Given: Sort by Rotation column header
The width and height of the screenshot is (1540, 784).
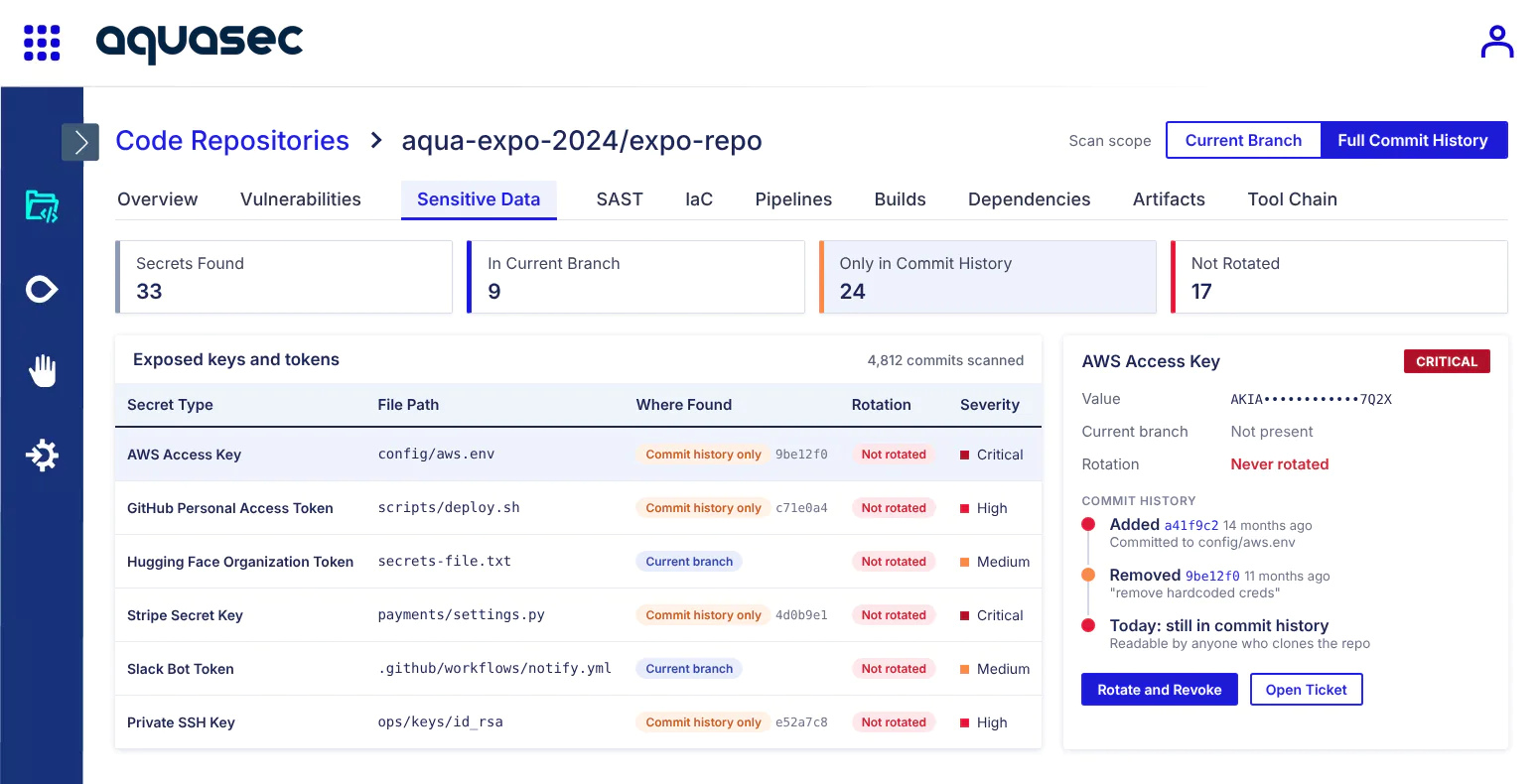Looking at the screenshot, I should coord(881,405).
